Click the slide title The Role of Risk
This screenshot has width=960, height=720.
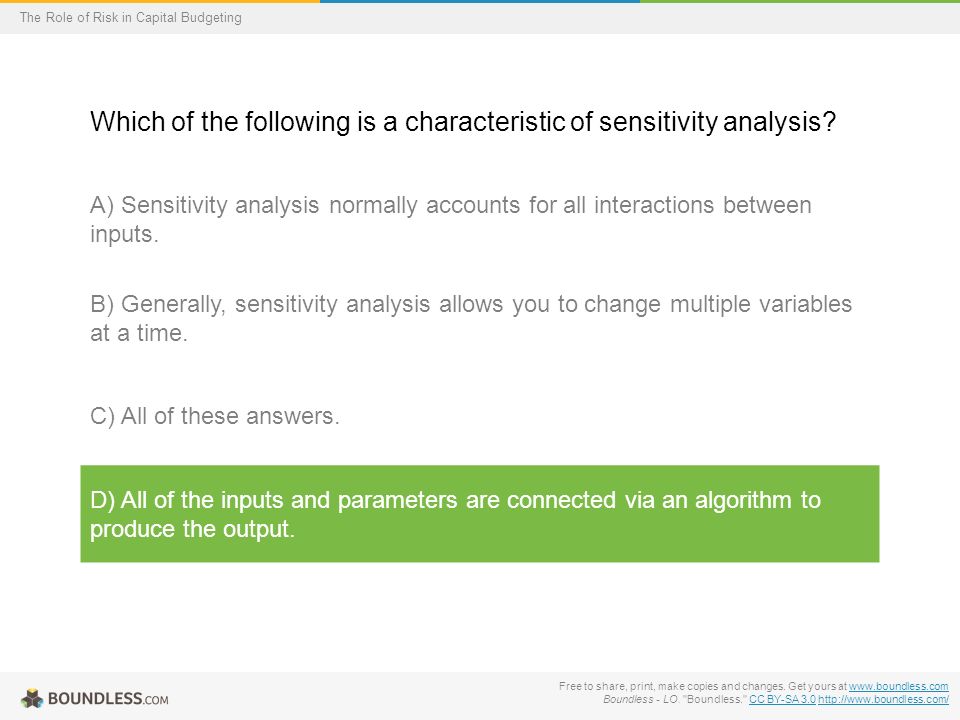[130, 18]
